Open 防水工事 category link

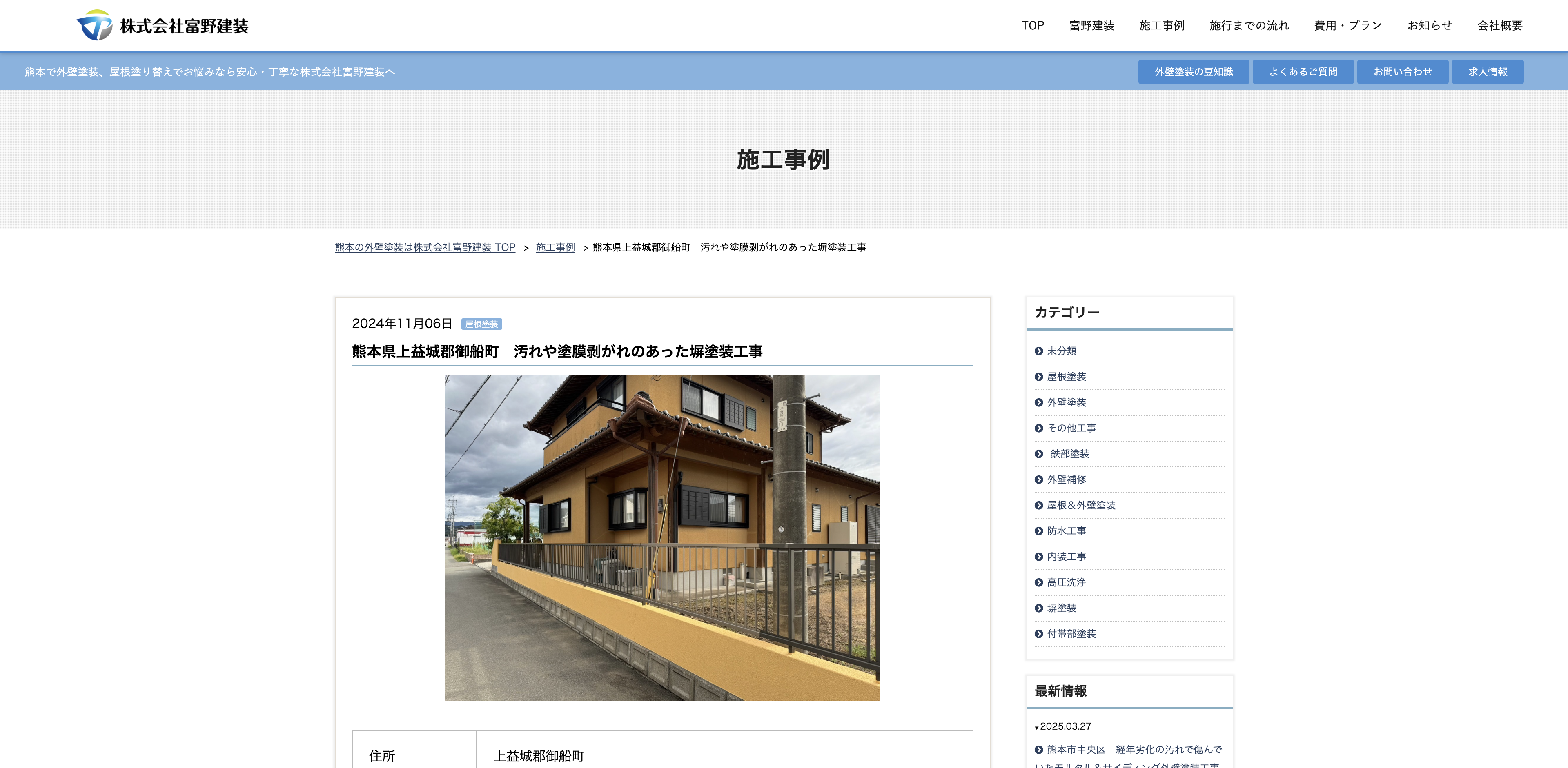point(1066,531)
